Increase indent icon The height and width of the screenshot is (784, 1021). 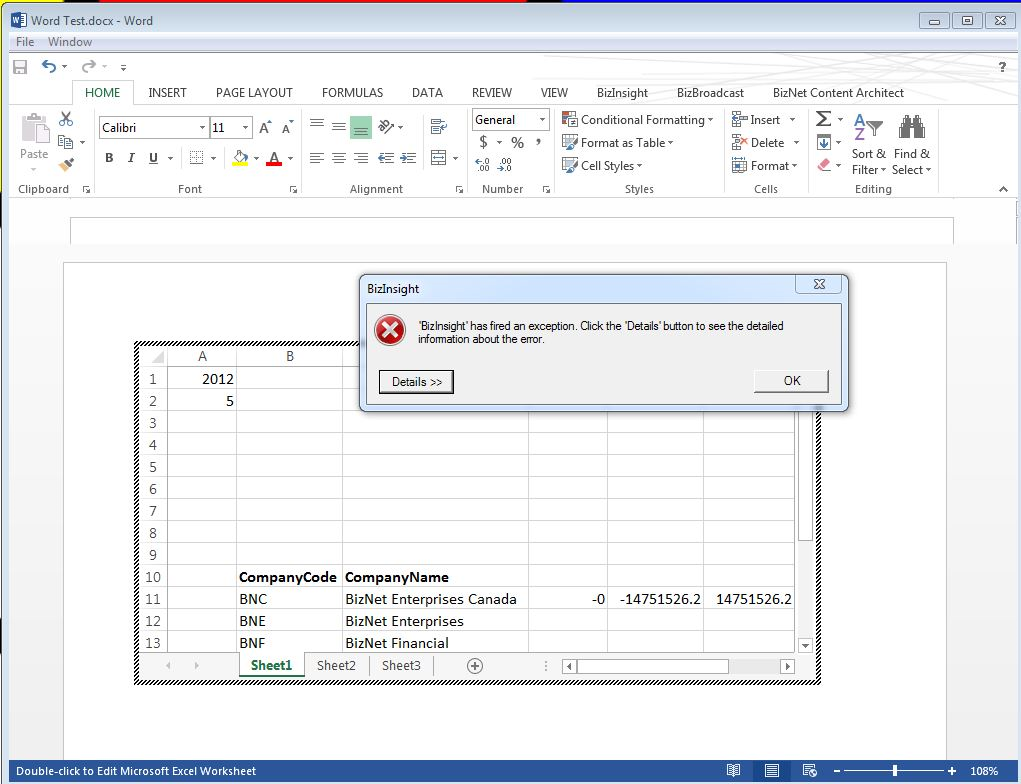408,158
